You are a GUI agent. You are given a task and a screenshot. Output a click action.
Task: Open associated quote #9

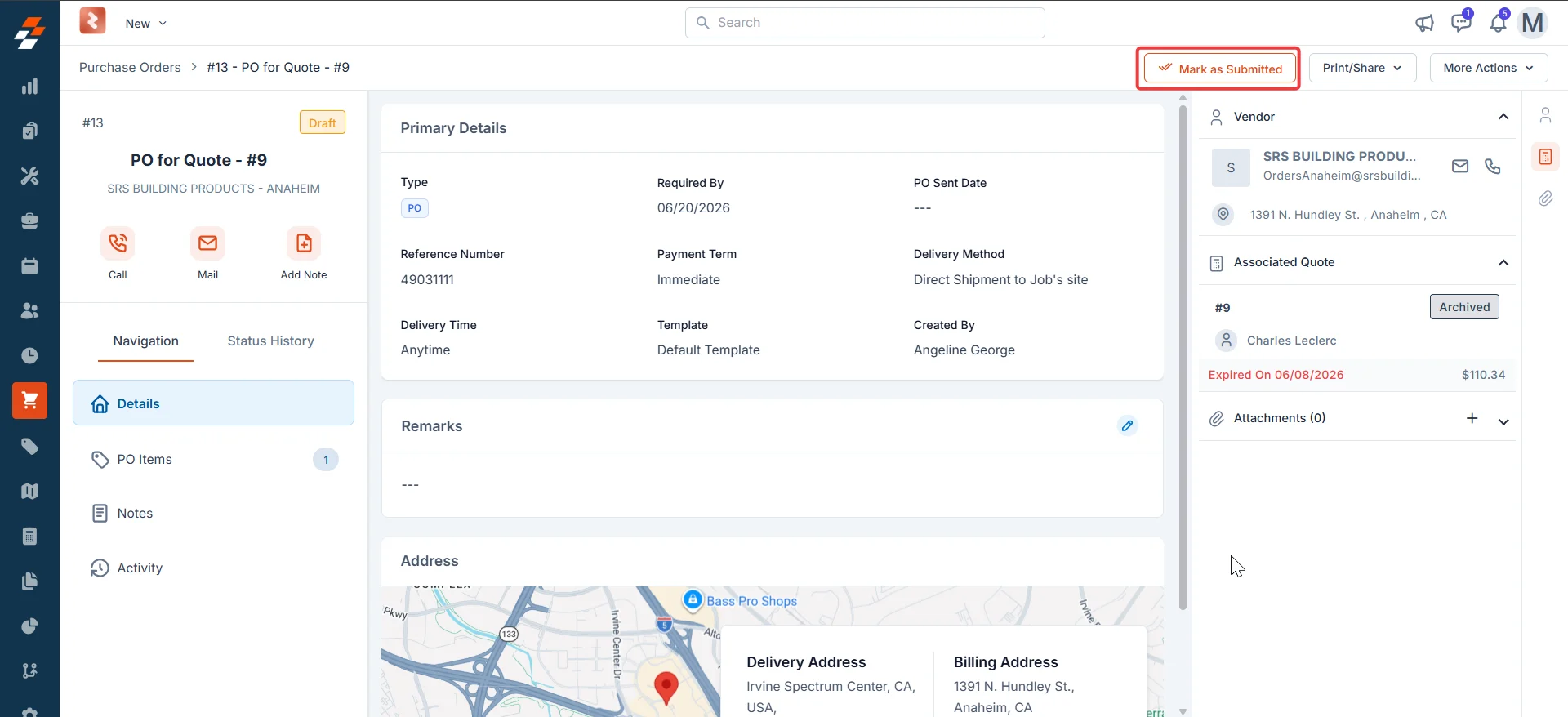click(1223, 308)
